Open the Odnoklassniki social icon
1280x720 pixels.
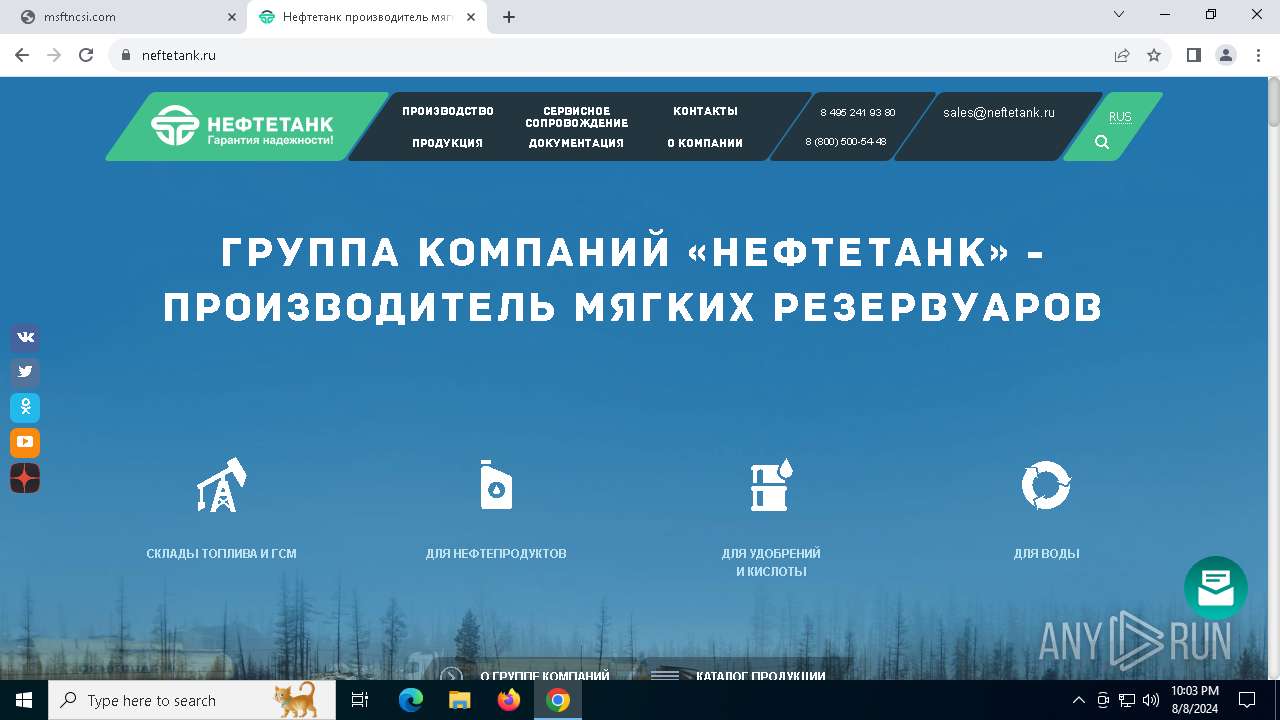click(x=25, y=407)
